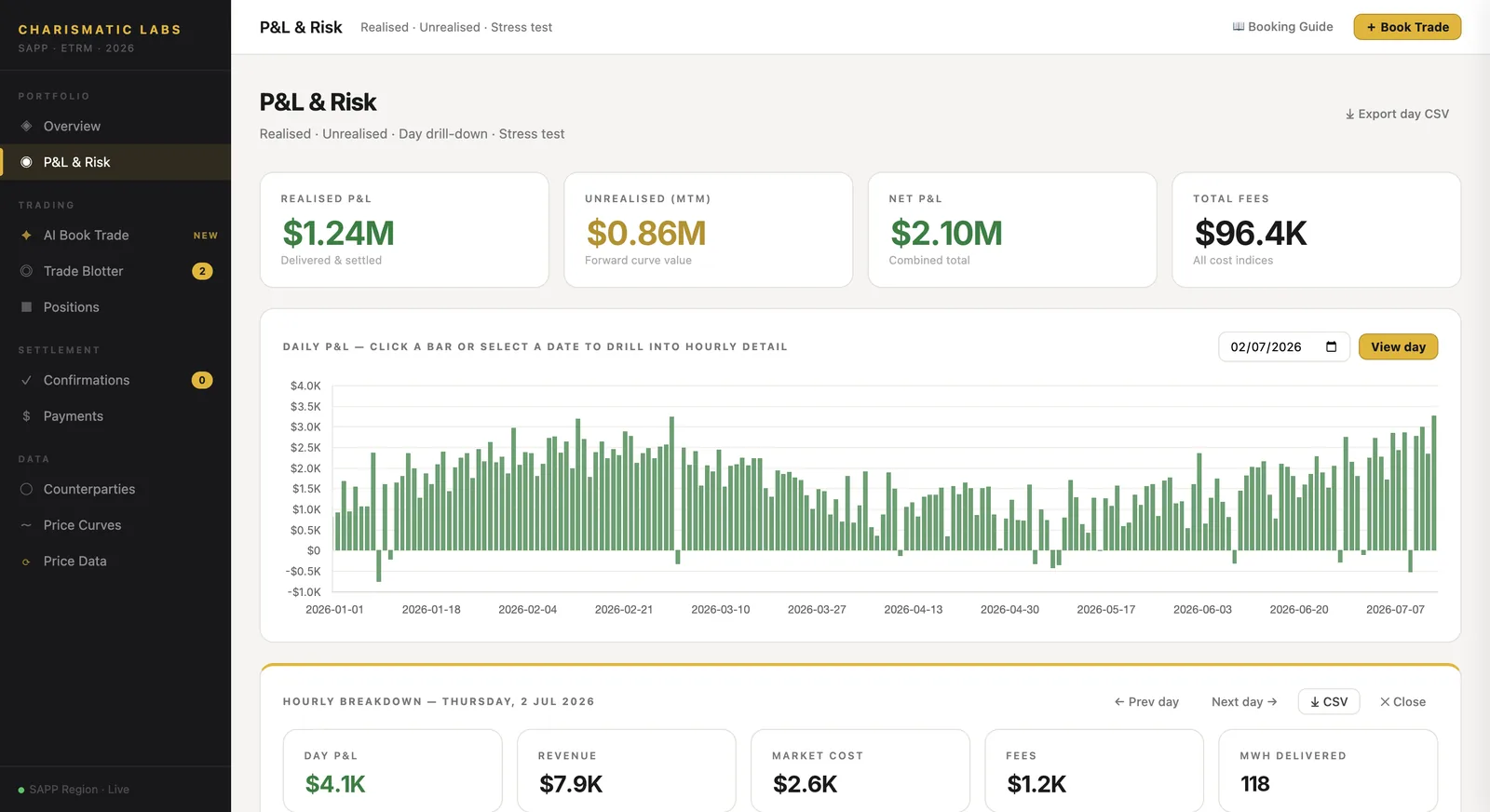Open the Booking Guide link
The width and height of the screenshot is (1490, 812).
(x=1282, y=27)
